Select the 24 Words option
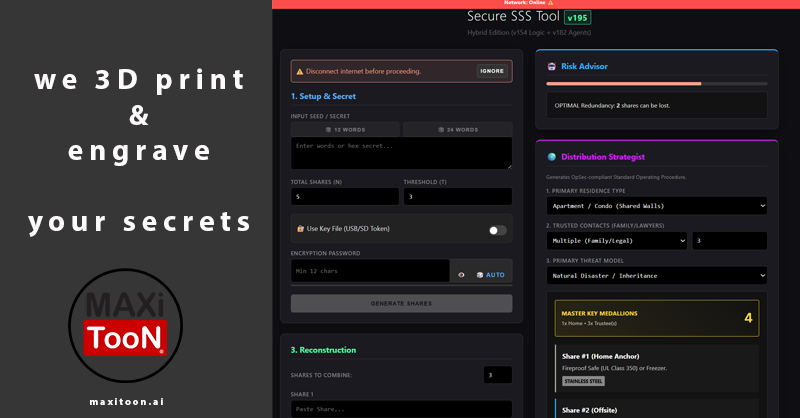The height and width of the screenshot is (418, 800). click(457, 130)
